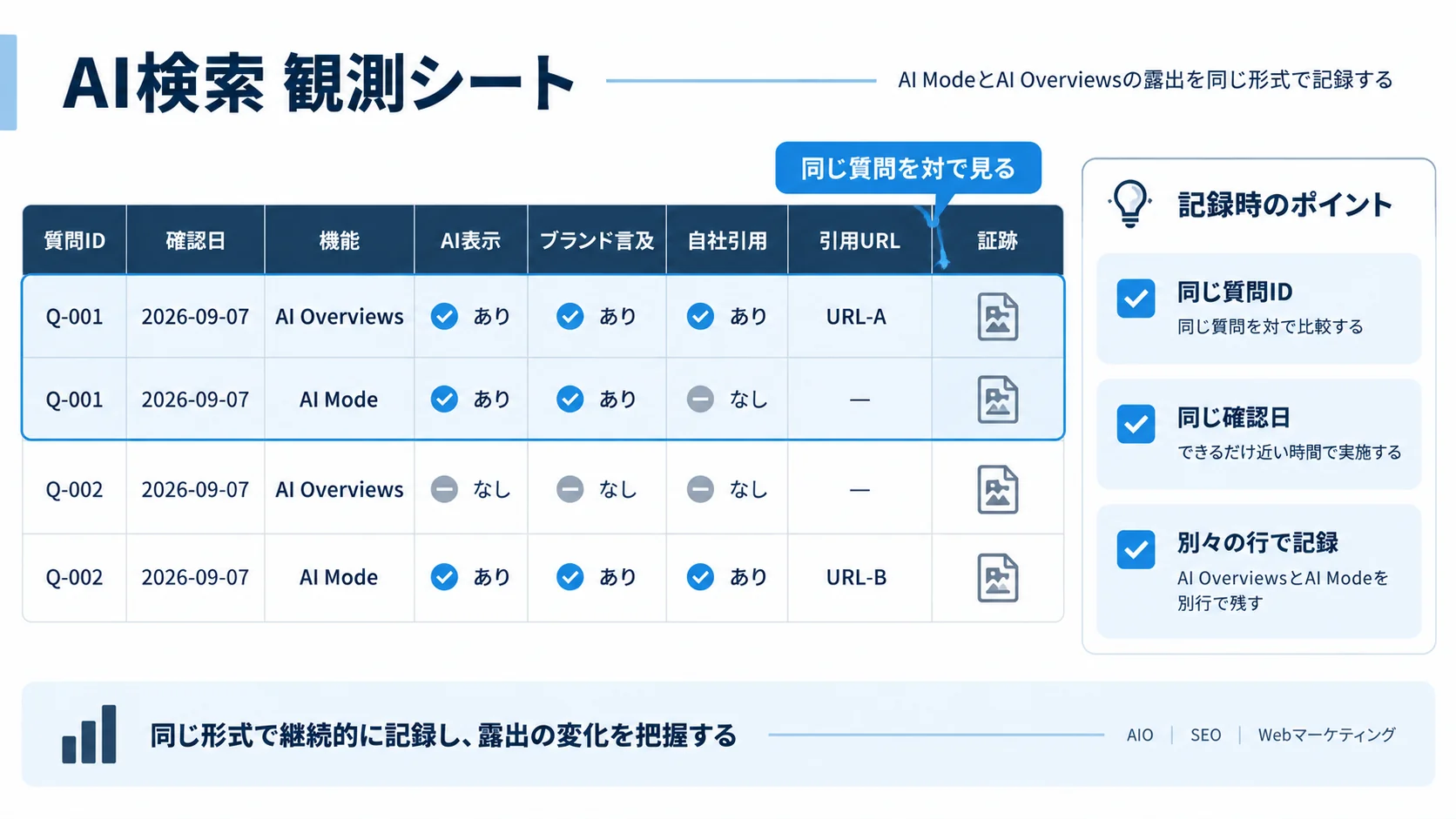The image size is (1456, 819).
Task: Open evidence image icon for Q-002 AI Overviews row
Action: (997, 490)
